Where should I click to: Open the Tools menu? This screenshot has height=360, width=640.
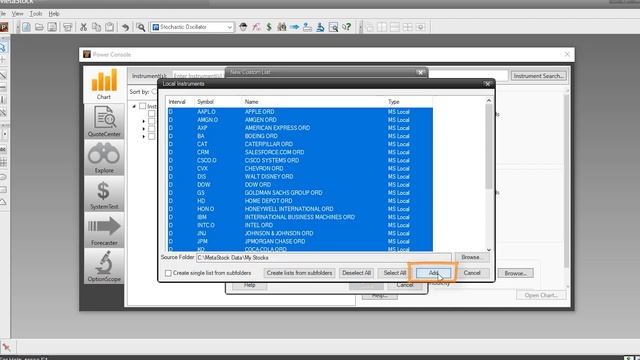tap(36, 13)
